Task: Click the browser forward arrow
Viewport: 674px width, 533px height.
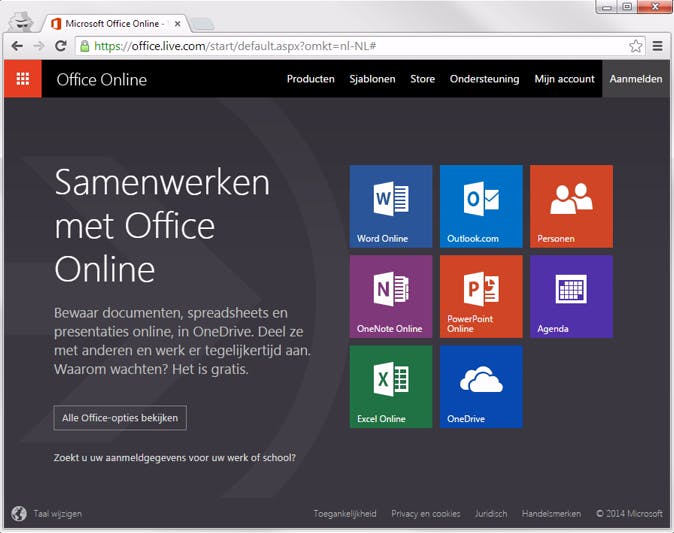Action: pyautogui.click(x=39, y=46)
